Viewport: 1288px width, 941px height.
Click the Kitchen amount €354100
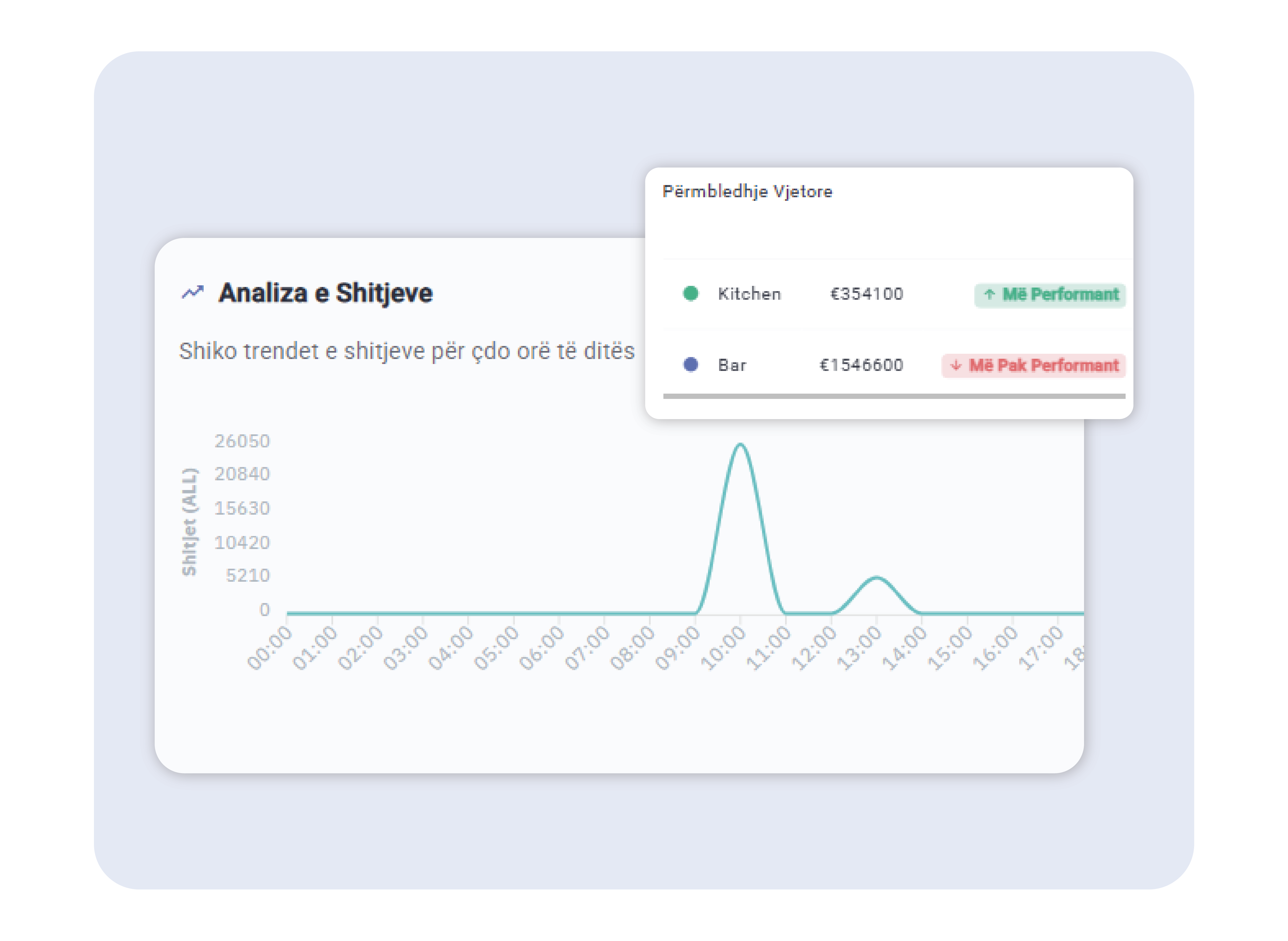click(x=866, y=294)
